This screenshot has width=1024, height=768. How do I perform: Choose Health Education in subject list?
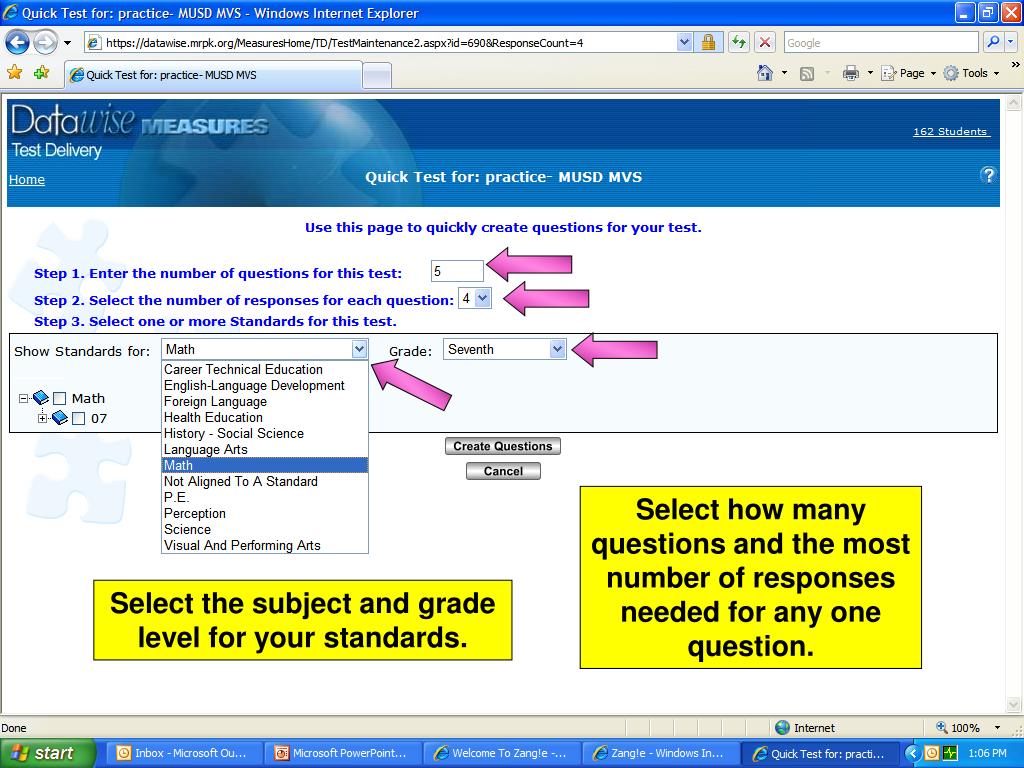coord(264,417)
